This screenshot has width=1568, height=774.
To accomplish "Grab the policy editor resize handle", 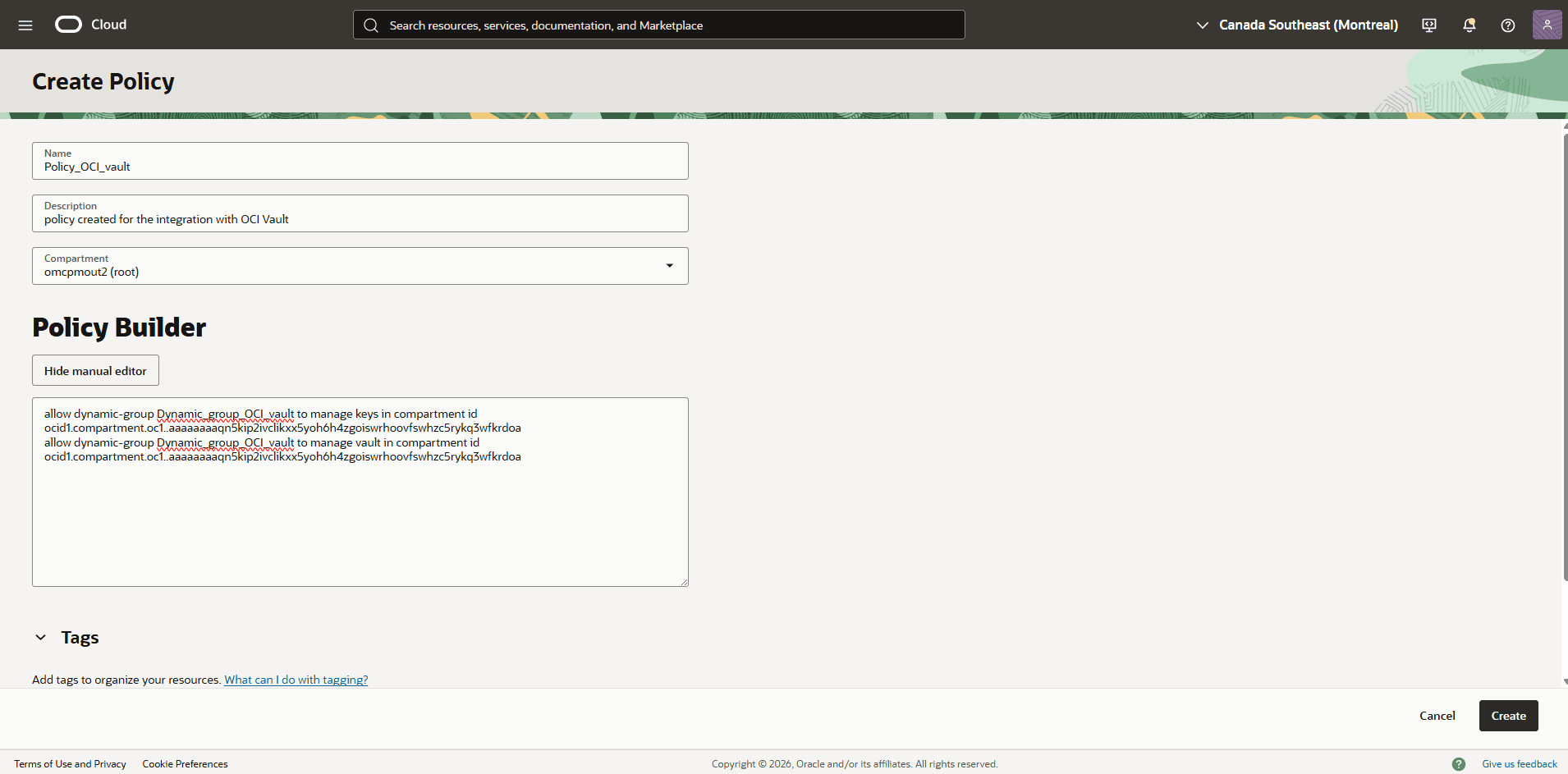I will pos(684,582).
